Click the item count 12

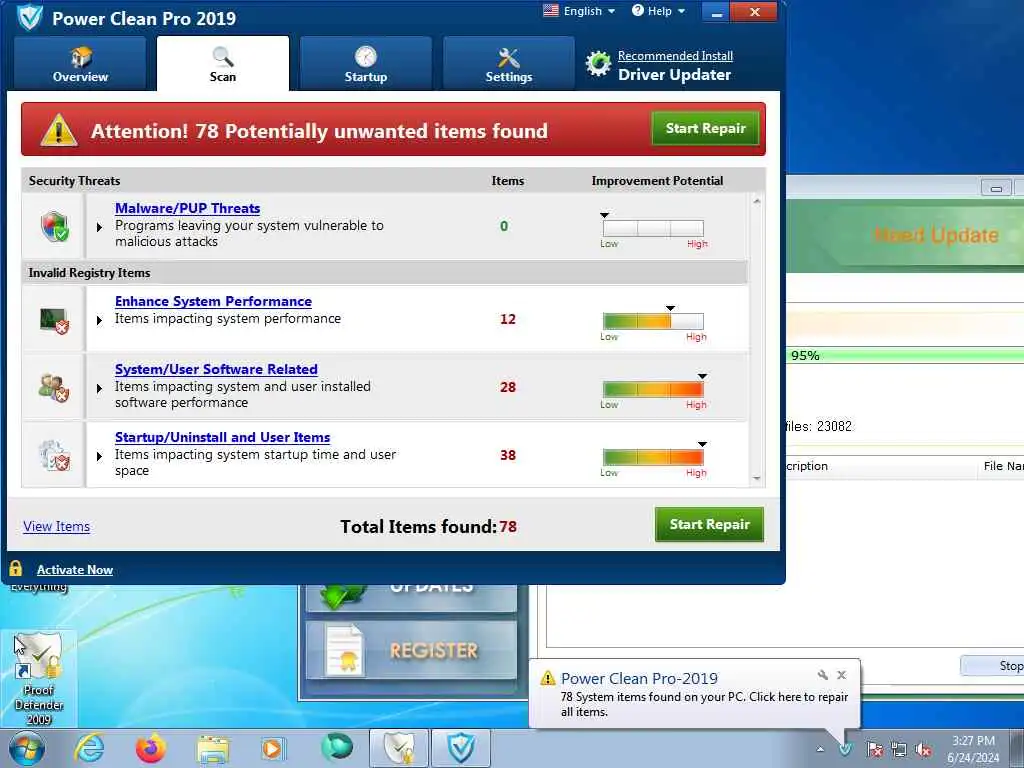[x=507, y=319]
